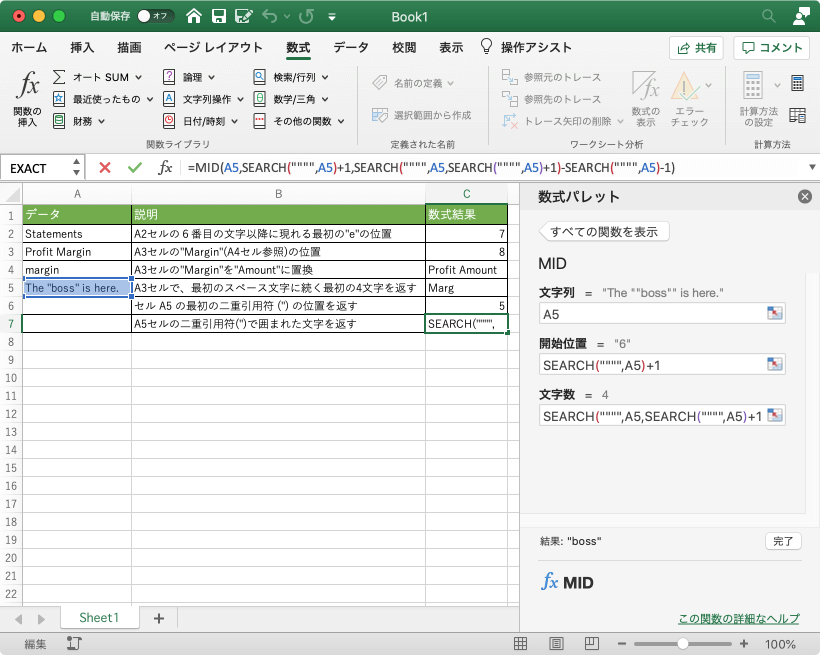
Task: Switch to the 校閲 tab
Action: click(404, 48)
